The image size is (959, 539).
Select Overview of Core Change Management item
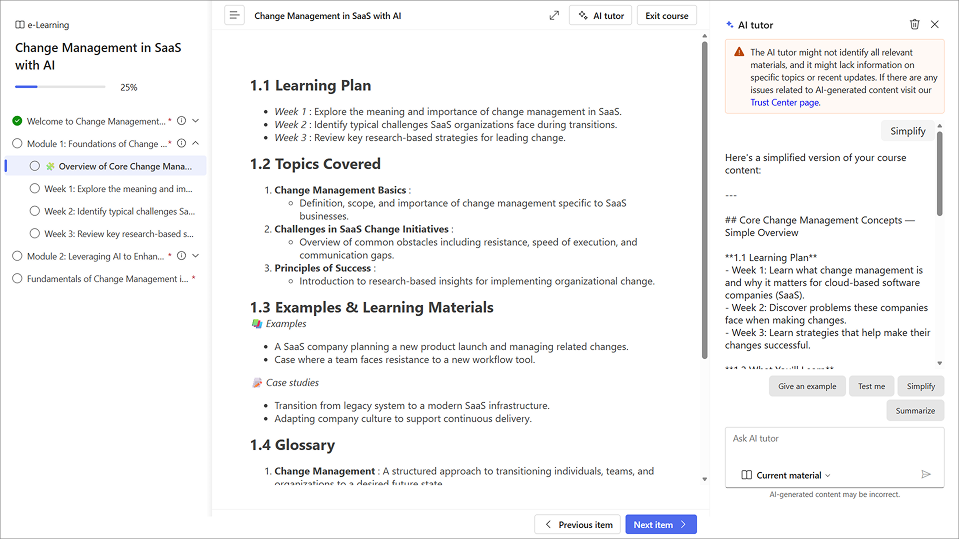click(x=118, y=166)
